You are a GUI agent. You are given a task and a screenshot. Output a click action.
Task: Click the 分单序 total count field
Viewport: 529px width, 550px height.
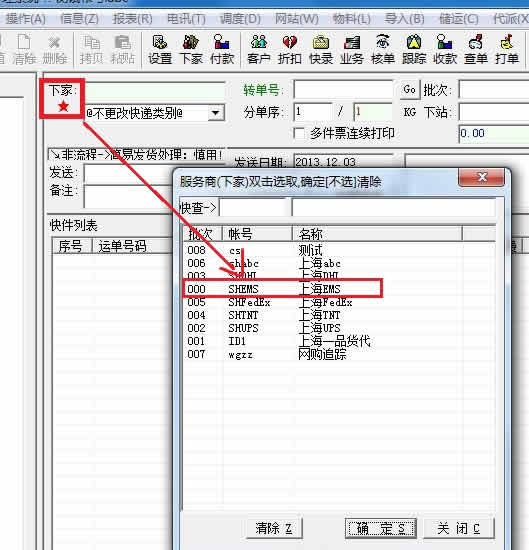point(373,112)
